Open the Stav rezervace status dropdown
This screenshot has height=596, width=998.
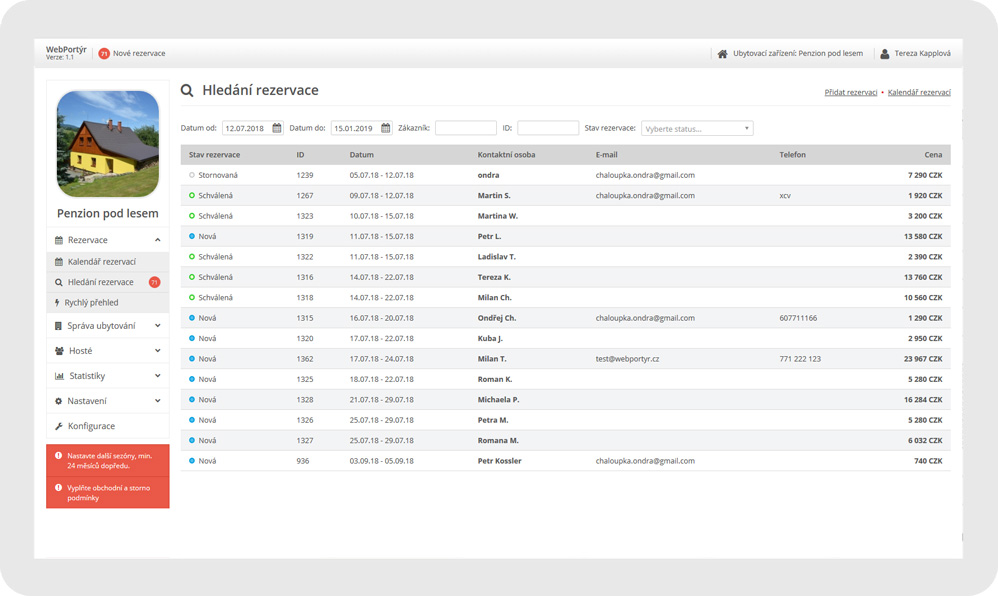tap(696, 128)
